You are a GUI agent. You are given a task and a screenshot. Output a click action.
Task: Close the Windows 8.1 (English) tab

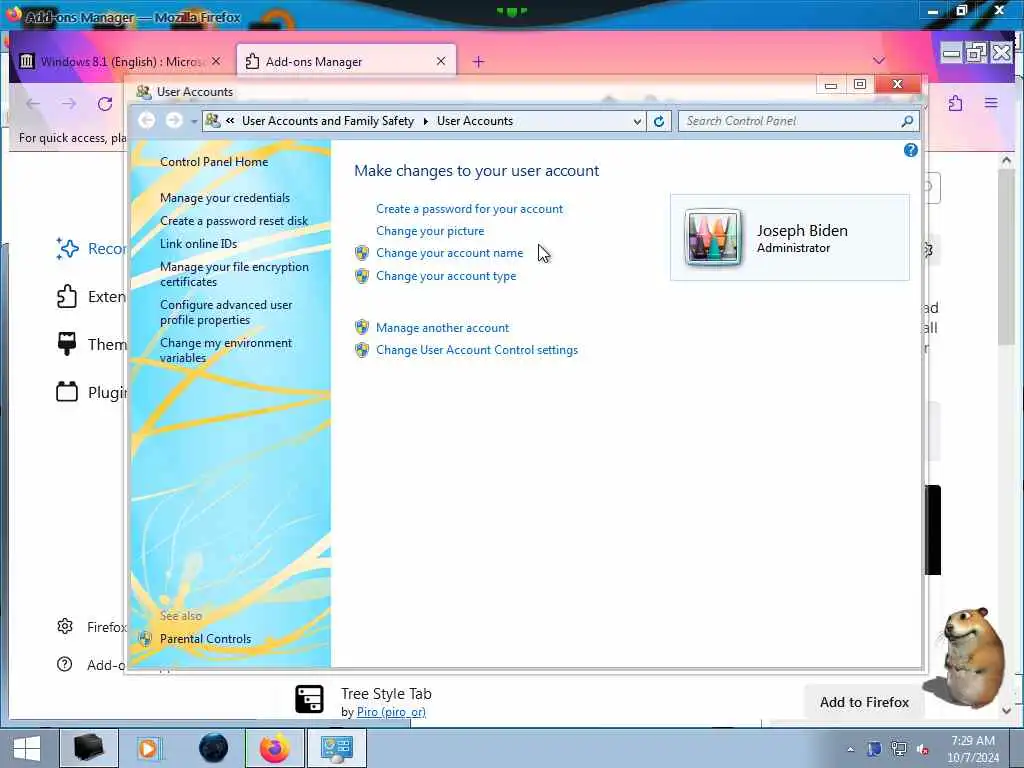point(216,61)
